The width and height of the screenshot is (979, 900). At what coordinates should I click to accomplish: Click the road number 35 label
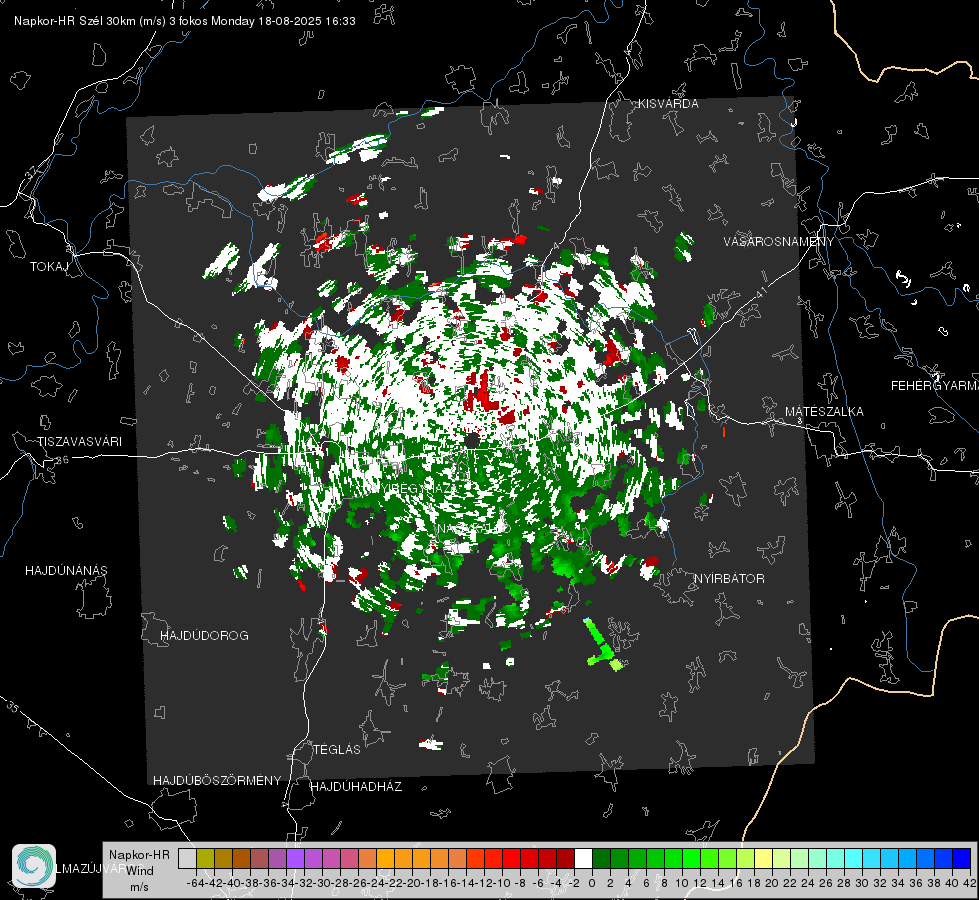pyautogui.click(x=14, y=708)
